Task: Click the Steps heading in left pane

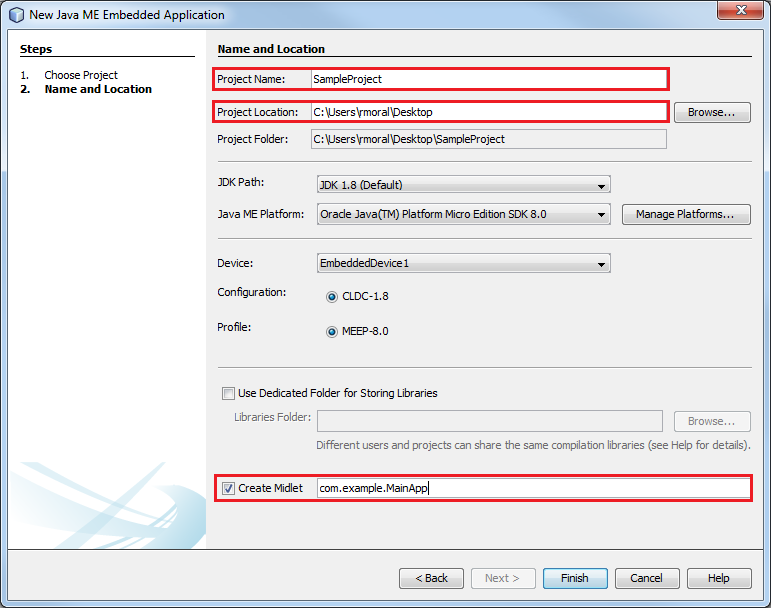Action: 36,49
